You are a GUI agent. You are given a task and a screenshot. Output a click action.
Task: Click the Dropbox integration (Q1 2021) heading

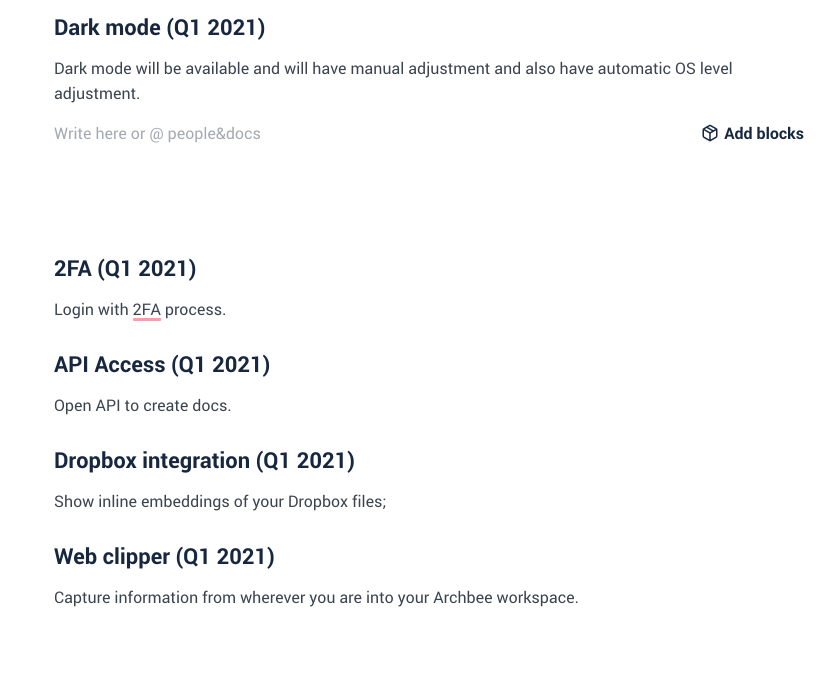204,460
